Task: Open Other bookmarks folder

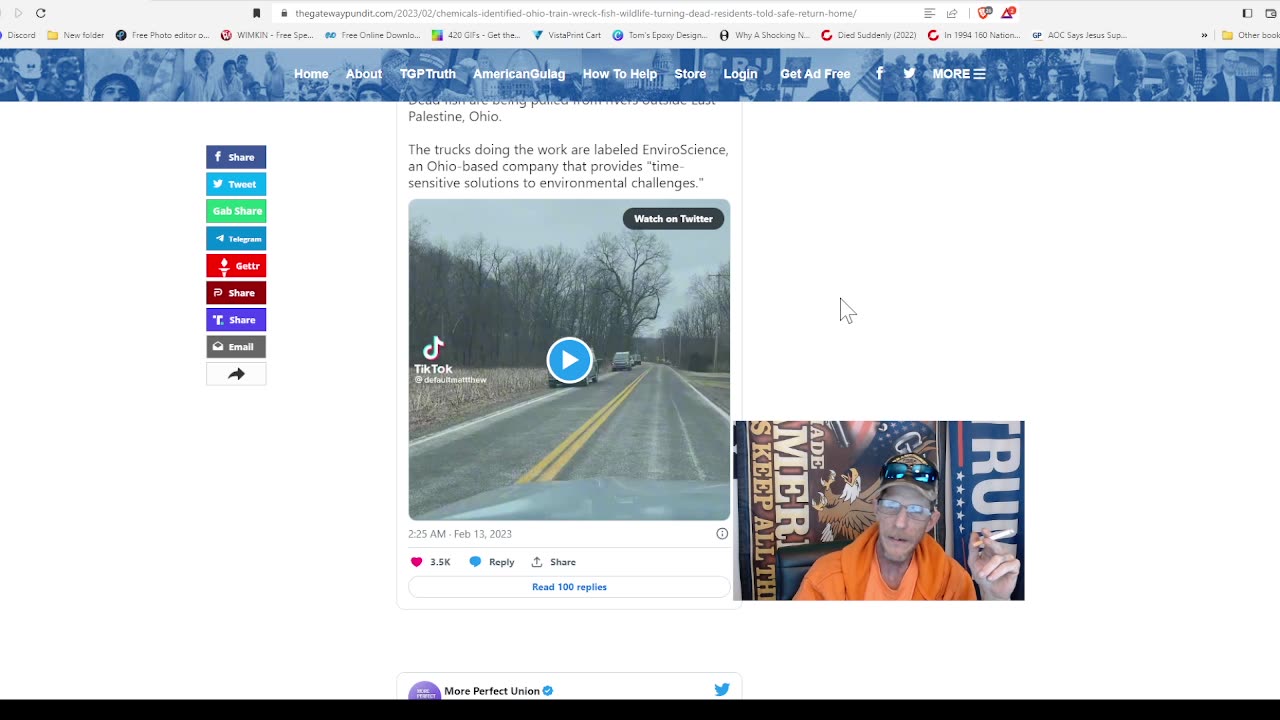Action: [1250, 35]
